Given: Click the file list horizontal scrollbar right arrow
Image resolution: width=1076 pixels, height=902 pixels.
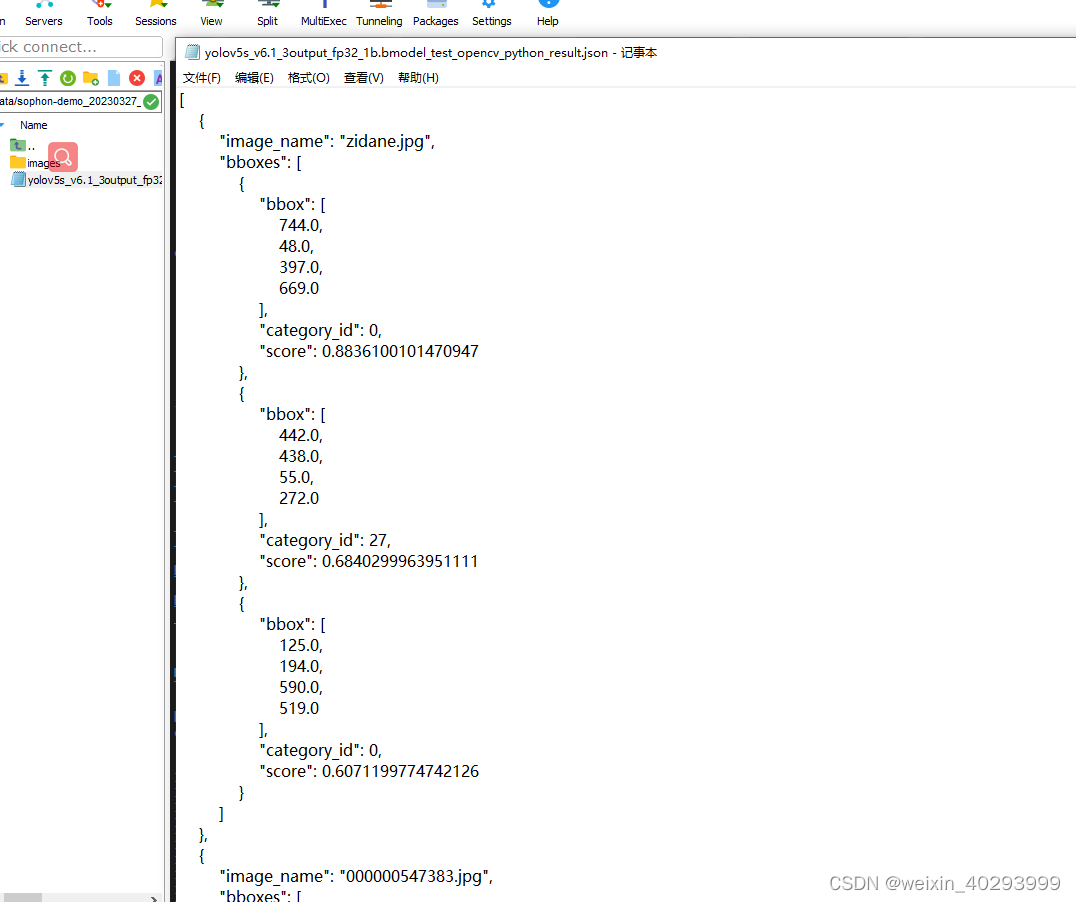Looking at the screenshot, I should tap(154, 898).
